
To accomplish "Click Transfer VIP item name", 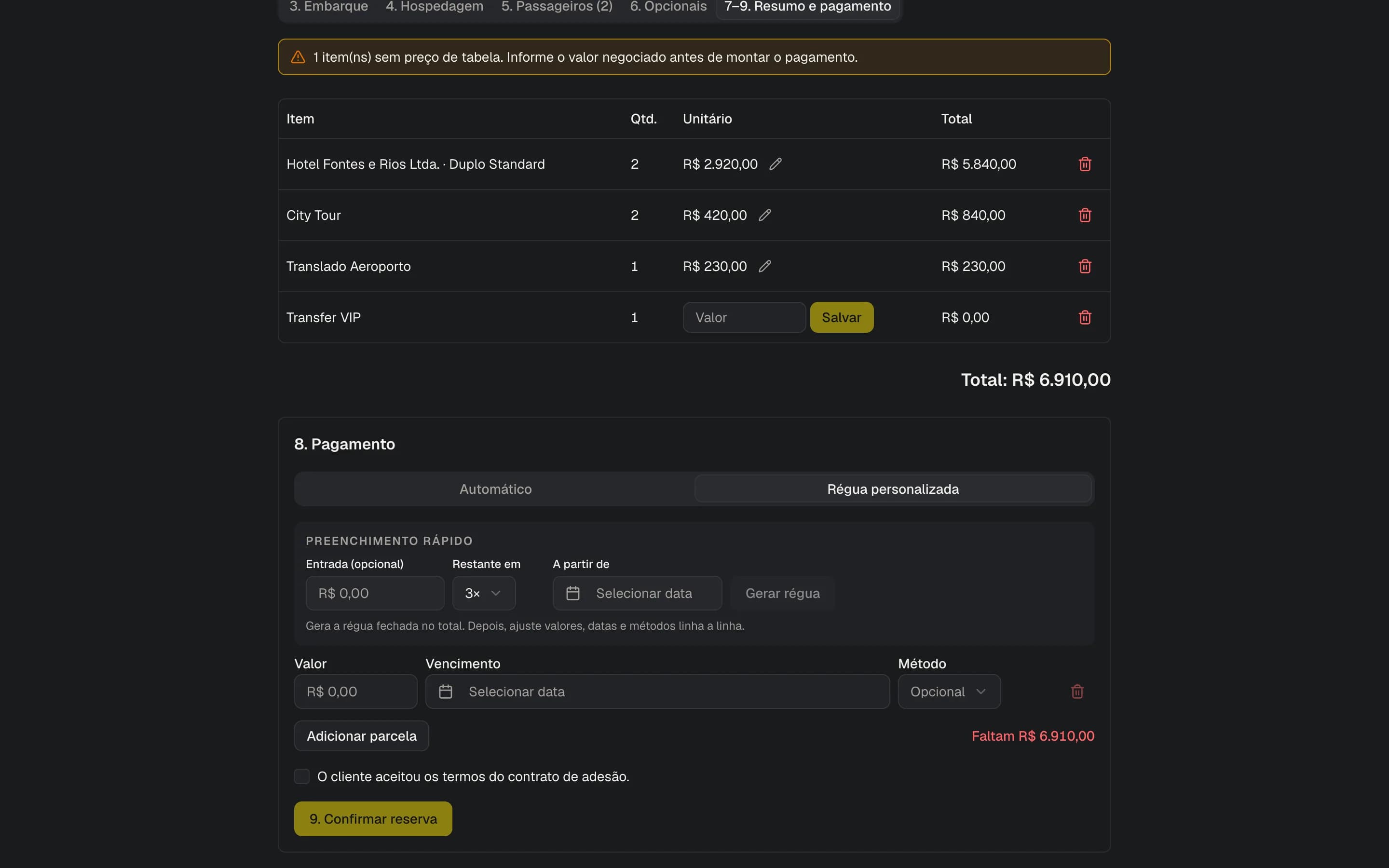I will pos(323,317).
